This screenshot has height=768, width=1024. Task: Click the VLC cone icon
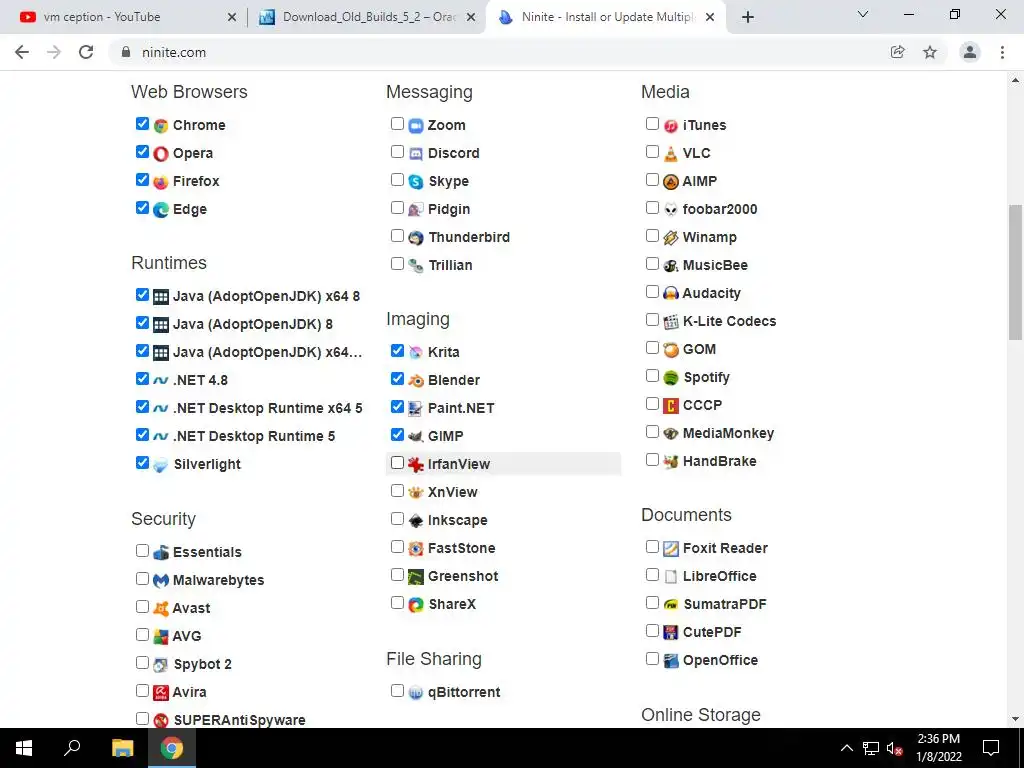point(671,153)
